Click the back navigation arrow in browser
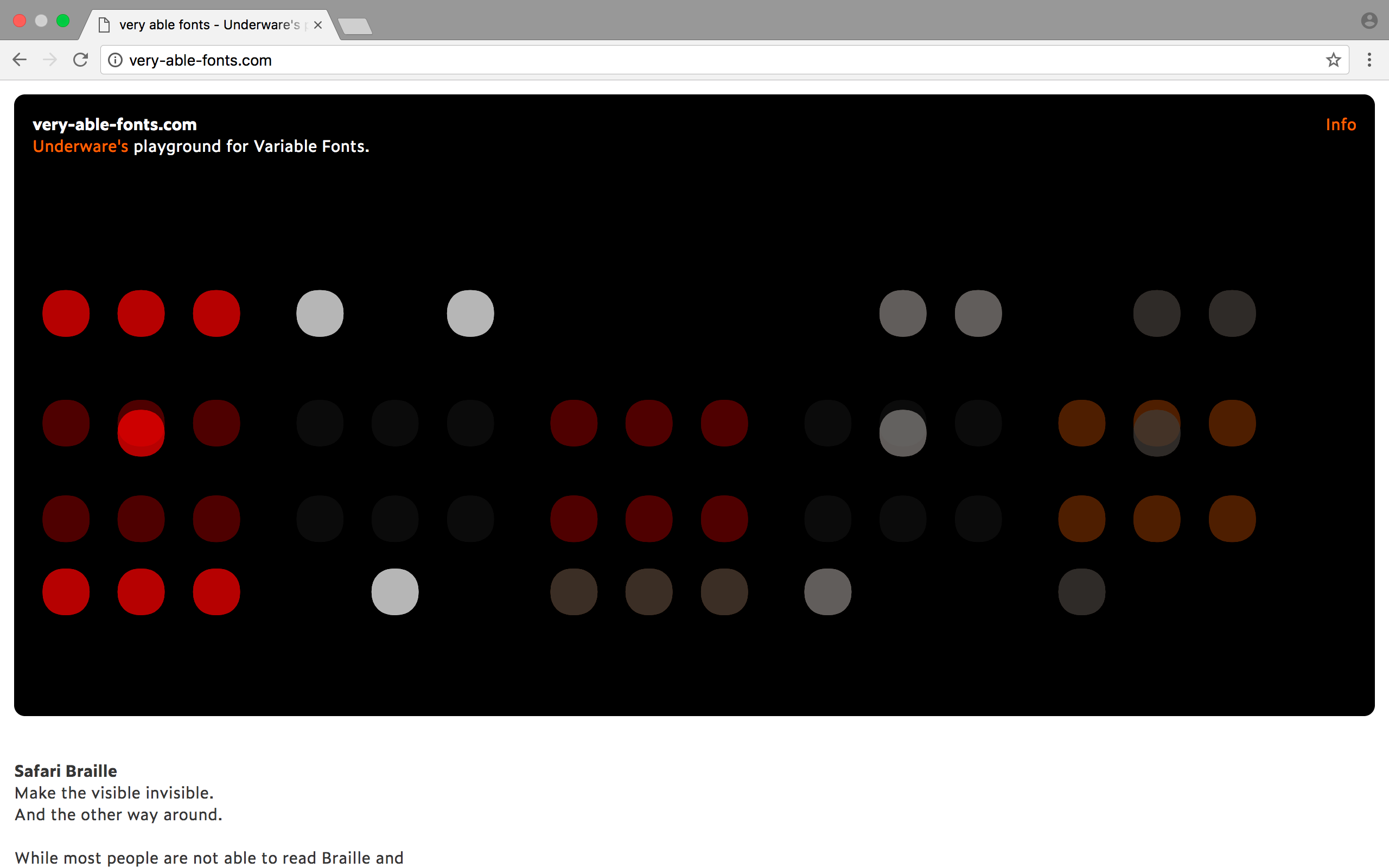This screenshot has width=1389, height=868. coord(20,60)
